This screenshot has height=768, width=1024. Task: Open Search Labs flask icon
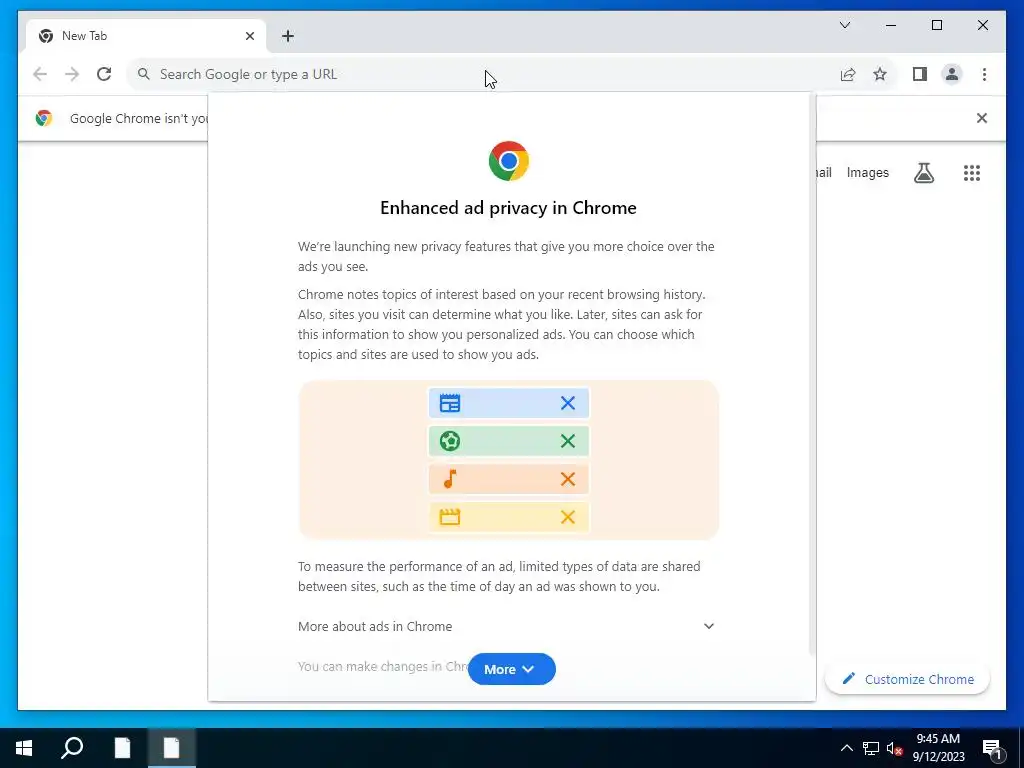coord(923,172)
